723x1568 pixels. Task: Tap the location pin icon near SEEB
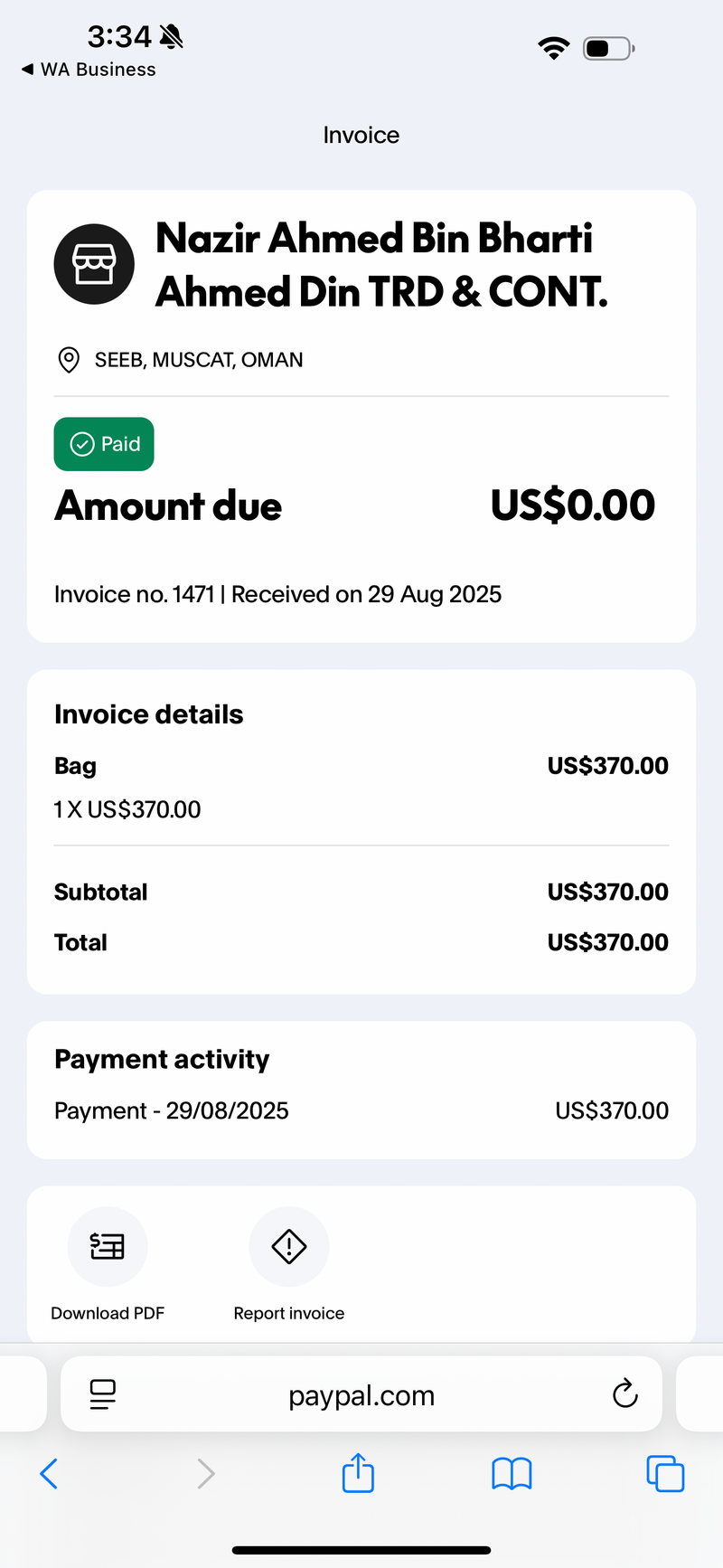pos(68,360)
